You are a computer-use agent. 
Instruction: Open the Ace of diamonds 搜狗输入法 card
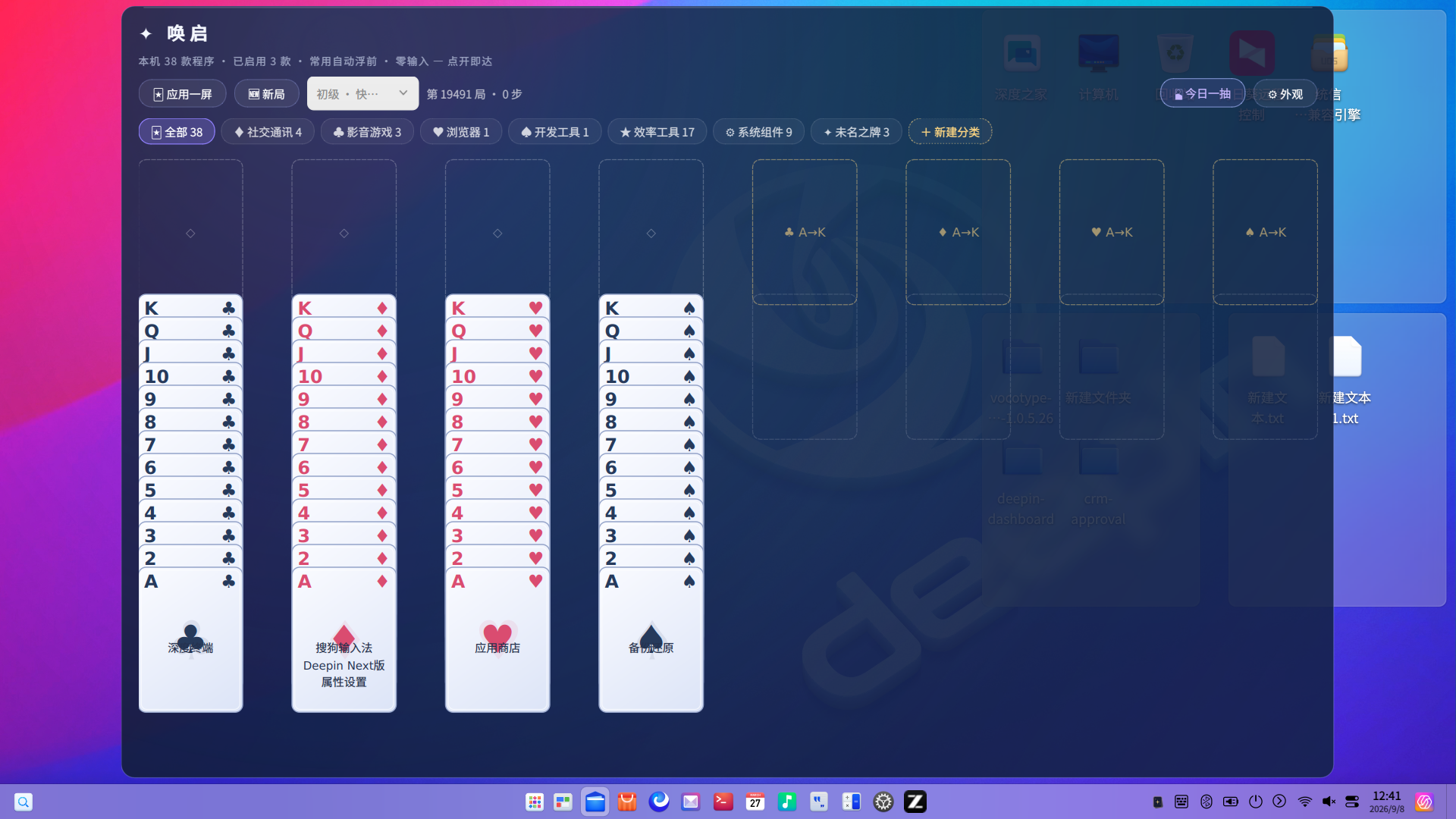pyautogui.click(x=344, y=641)
